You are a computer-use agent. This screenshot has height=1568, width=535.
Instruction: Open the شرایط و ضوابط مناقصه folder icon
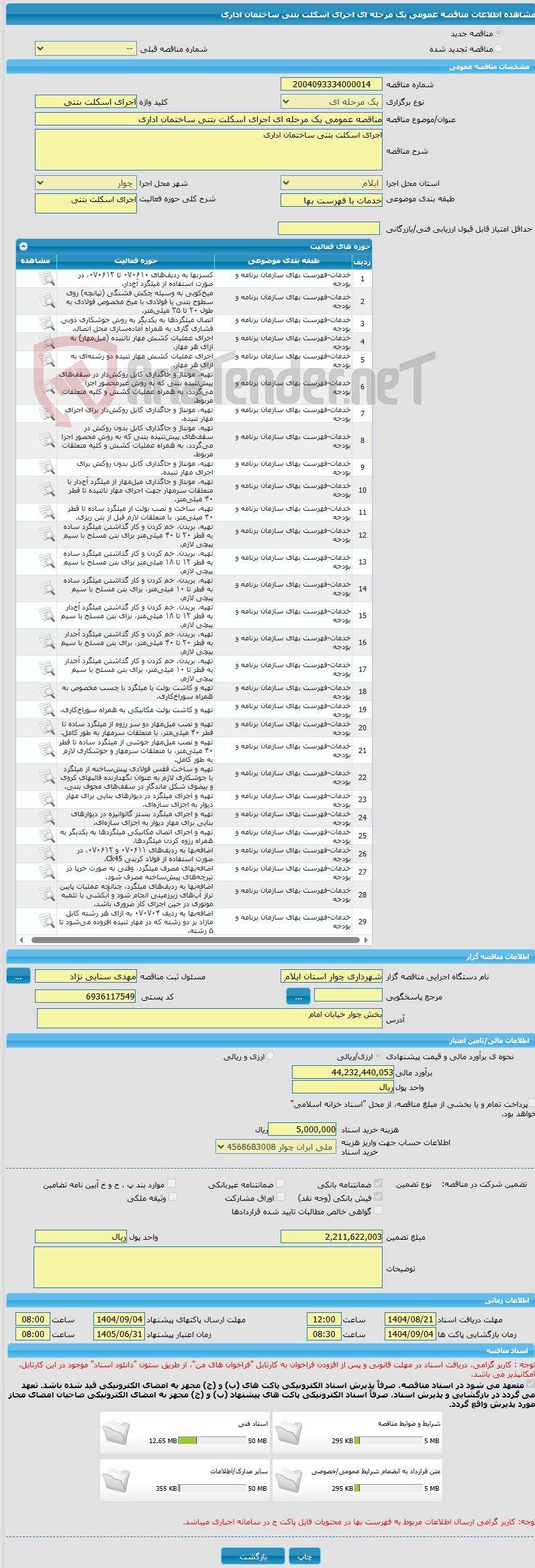[x=289, y=1433]
